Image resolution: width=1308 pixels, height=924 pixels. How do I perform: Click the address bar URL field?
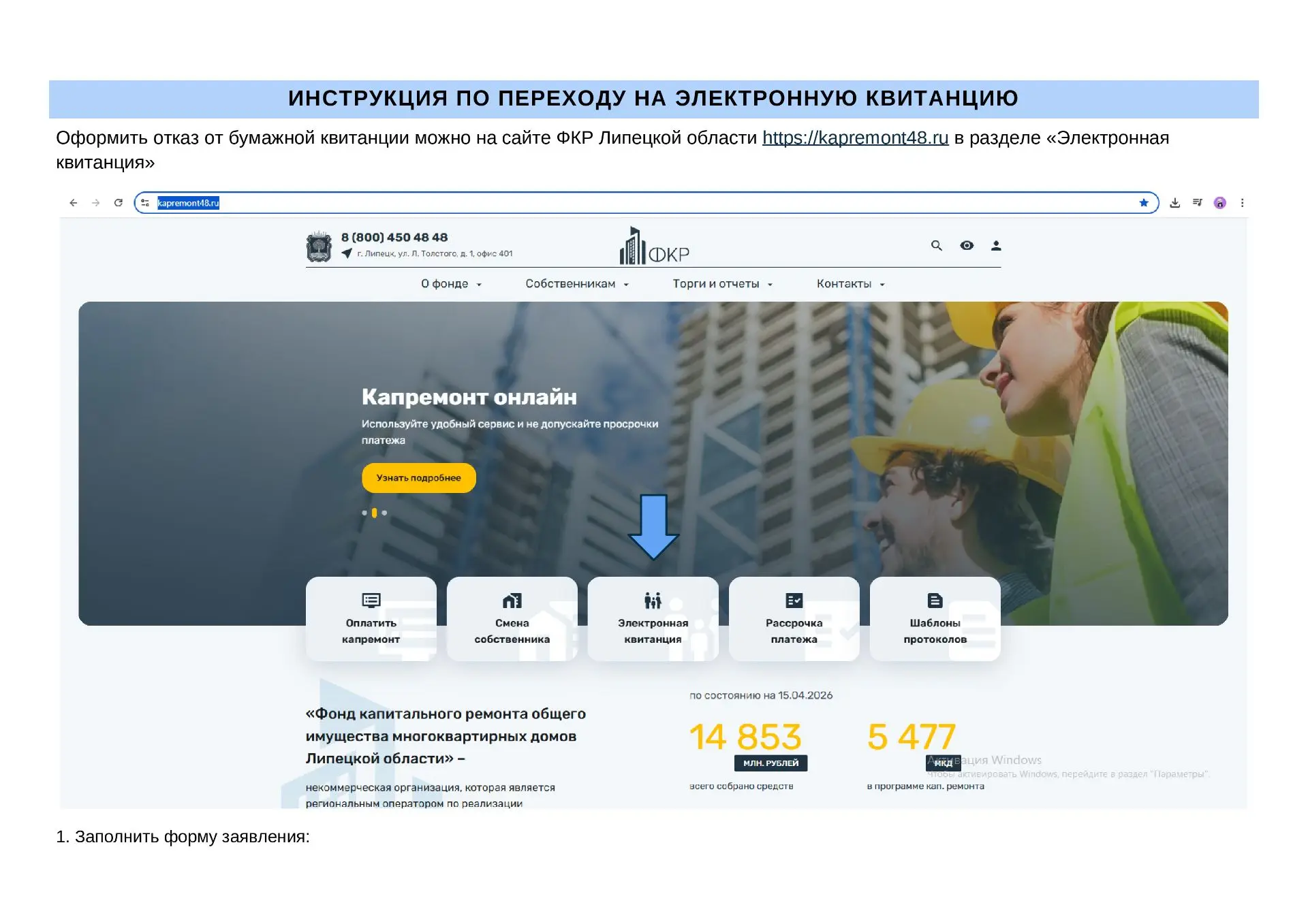pyautogui.click(x=646, y=203)
